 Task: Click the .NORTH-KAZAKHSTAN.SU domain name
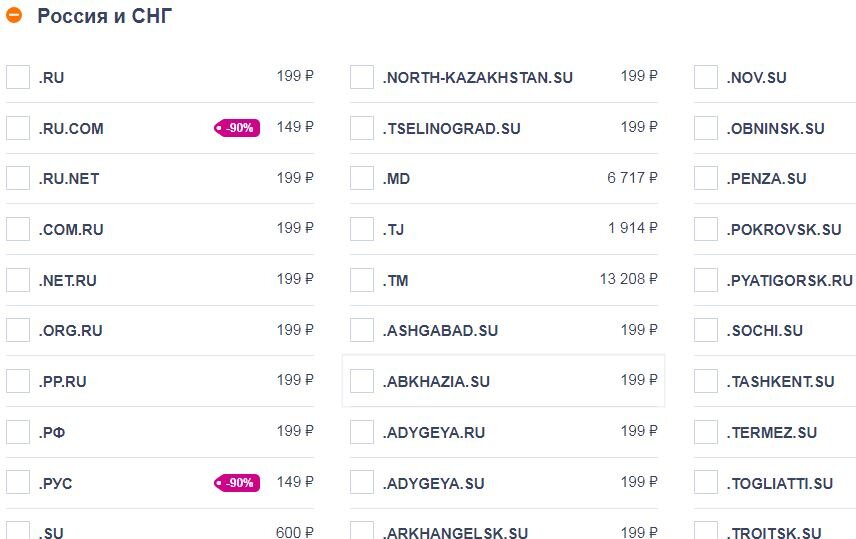478,78
